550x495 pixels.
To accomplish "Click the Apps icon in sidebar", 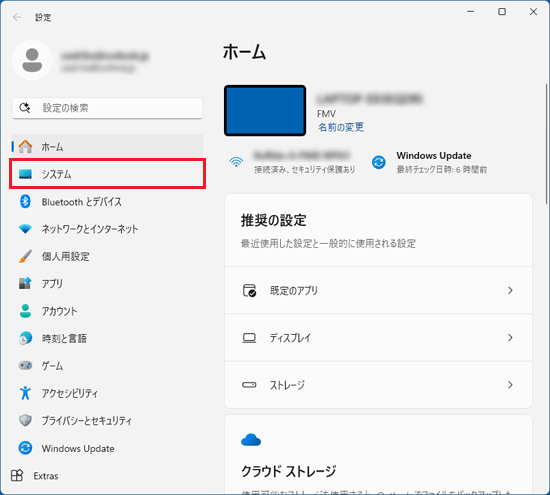I will [x=25, y=283].
